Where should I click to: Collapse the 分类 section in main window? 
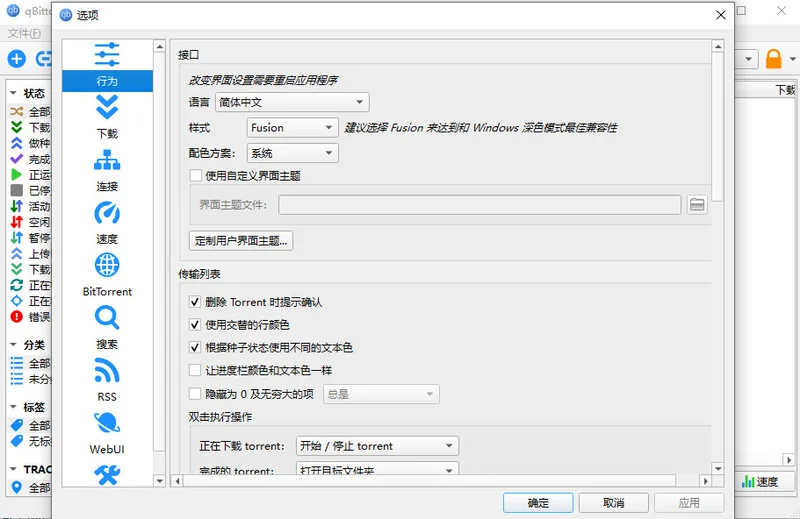pyautogui.click(x=13, y=345)
